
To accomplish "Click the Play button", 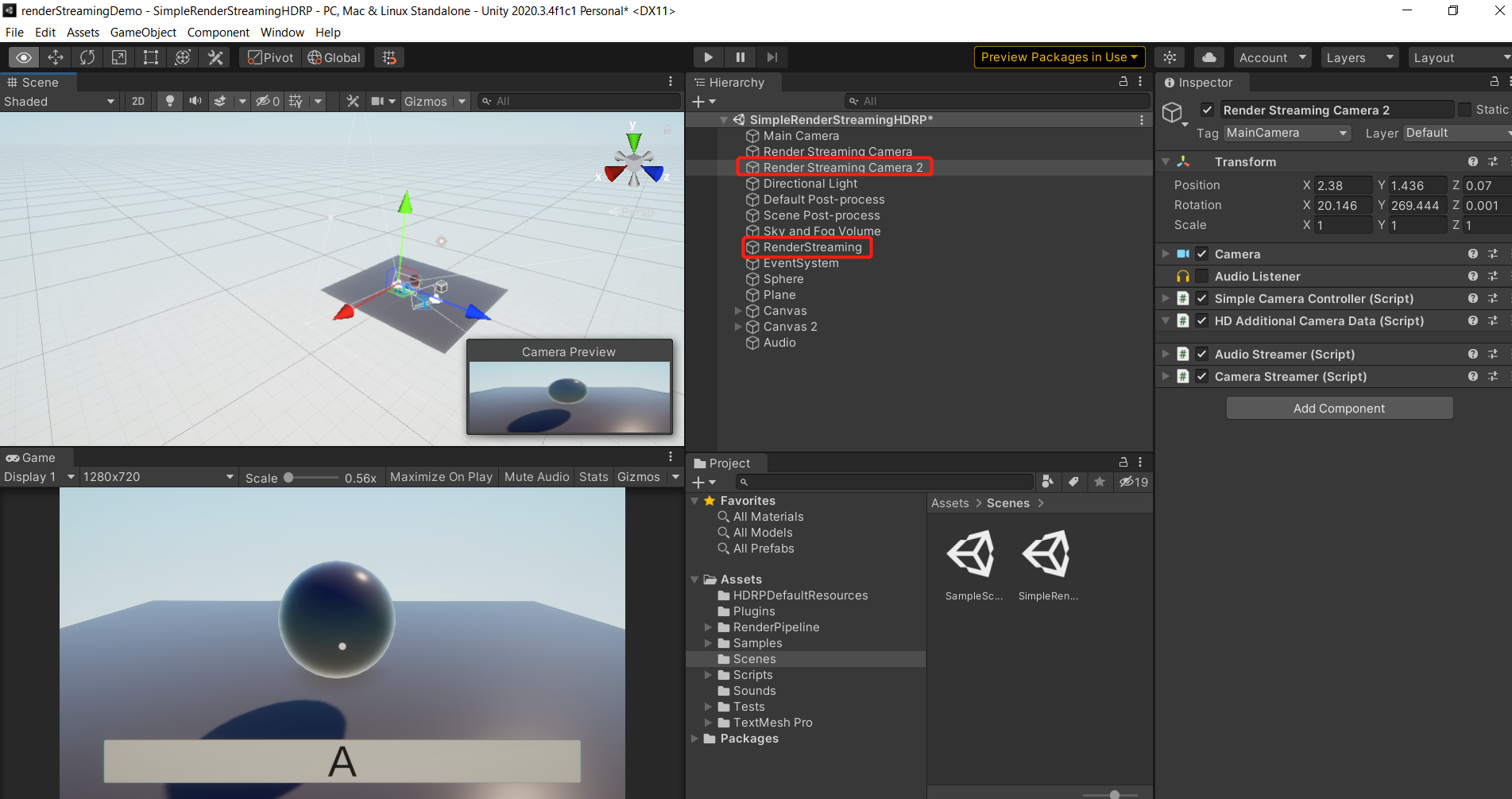I will [708, 57].
